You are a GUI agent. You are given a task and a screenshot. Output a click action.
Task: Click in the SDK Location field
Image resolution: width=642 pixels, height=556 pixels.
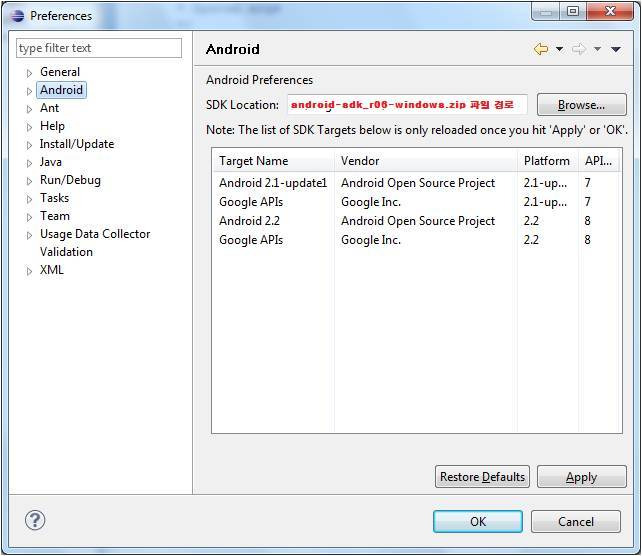pos(406,105)
